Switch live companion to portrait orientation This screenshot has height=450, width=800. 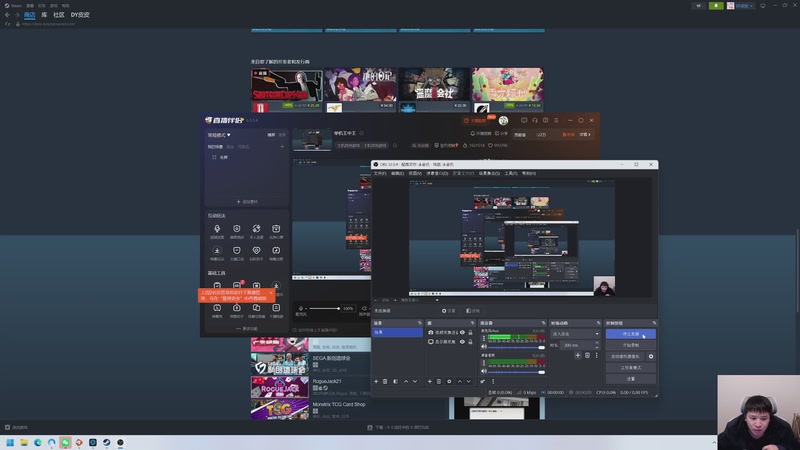point(282,135)
